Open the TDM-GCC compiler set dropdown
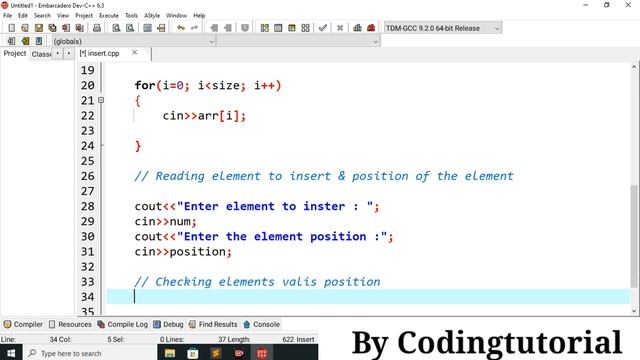The image size is (640, 360). pyautogui.click(x=443, y=28)
